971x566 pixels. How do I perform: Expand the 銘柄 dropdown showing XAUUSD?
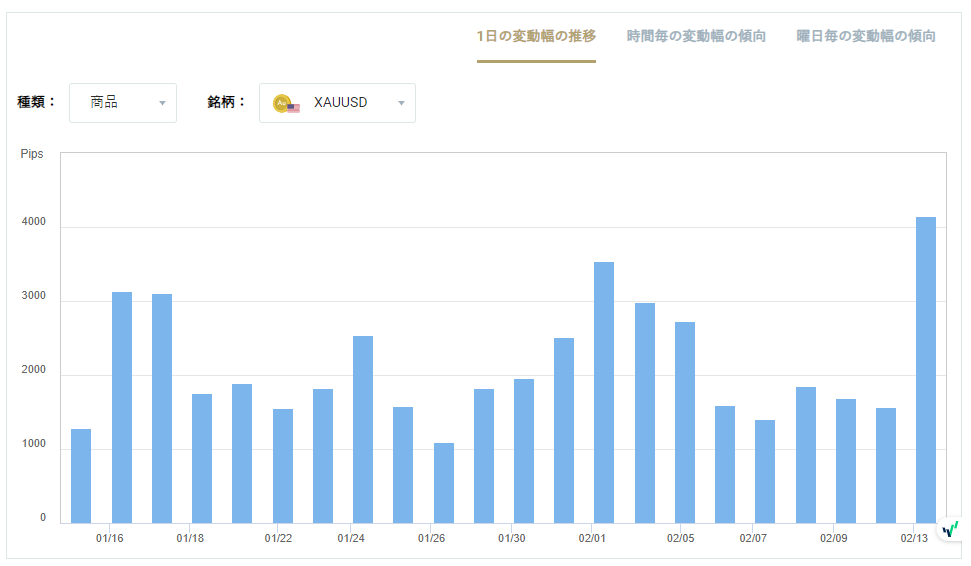point(337,103)
